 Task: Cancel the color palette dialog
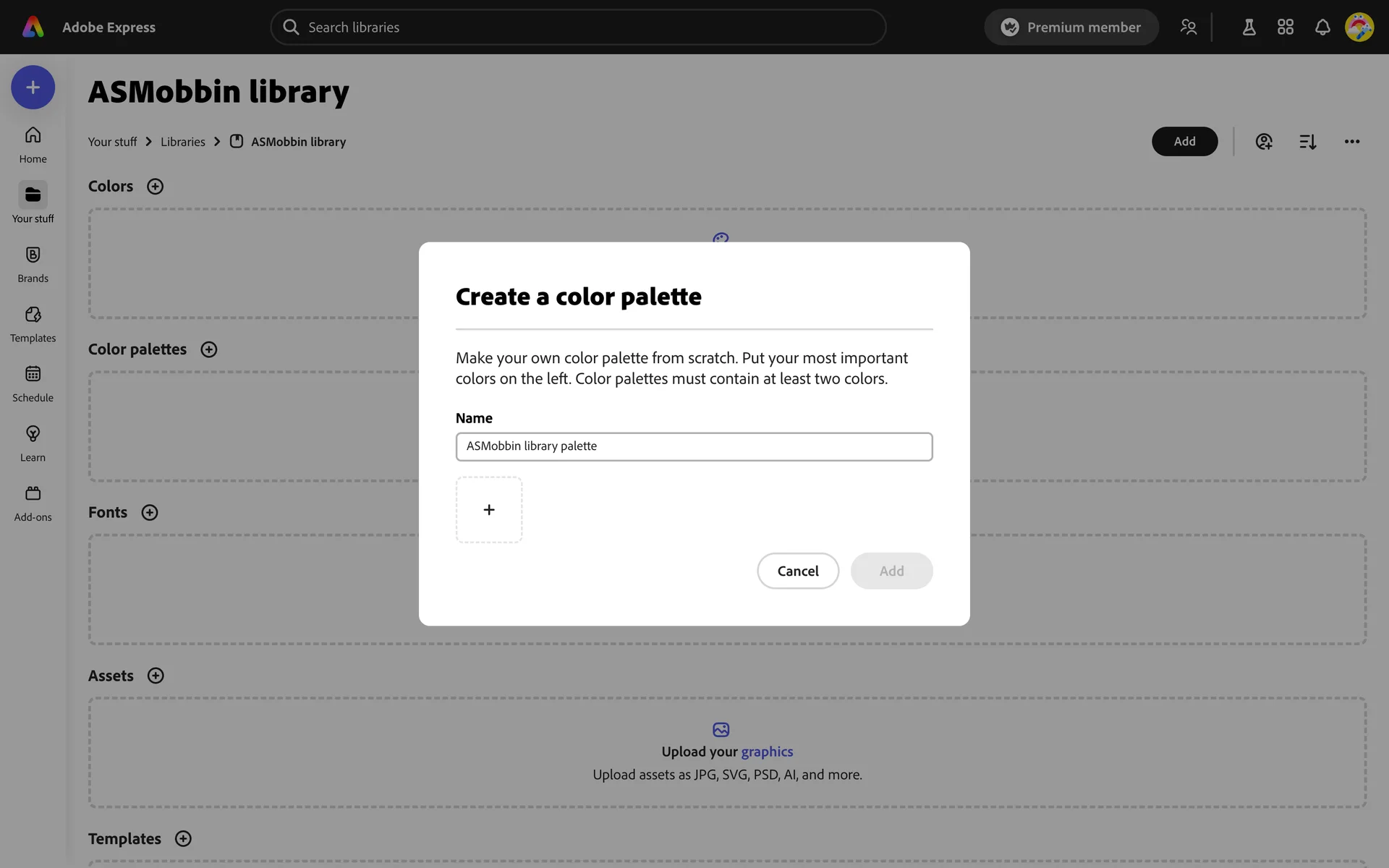pos(797,571)
